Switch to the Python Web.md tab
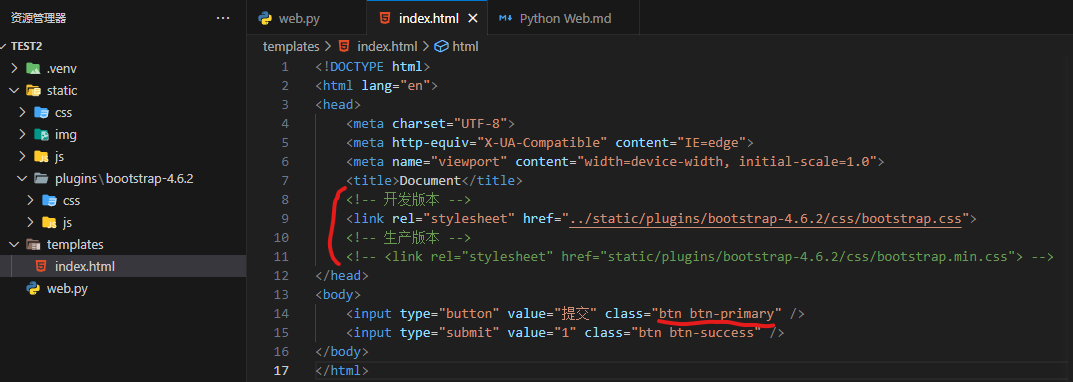 (x=565, y=18)
